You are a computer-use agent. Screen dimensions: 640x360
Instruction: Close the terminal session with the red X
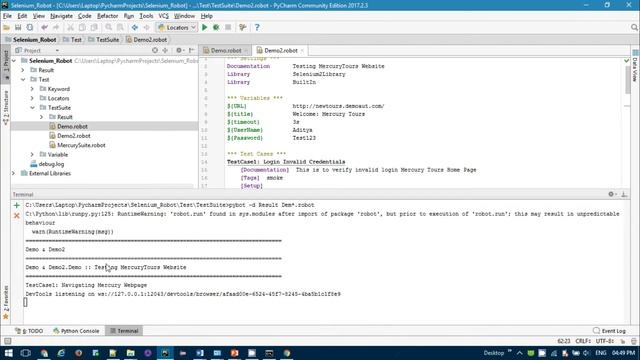point(17,216)
